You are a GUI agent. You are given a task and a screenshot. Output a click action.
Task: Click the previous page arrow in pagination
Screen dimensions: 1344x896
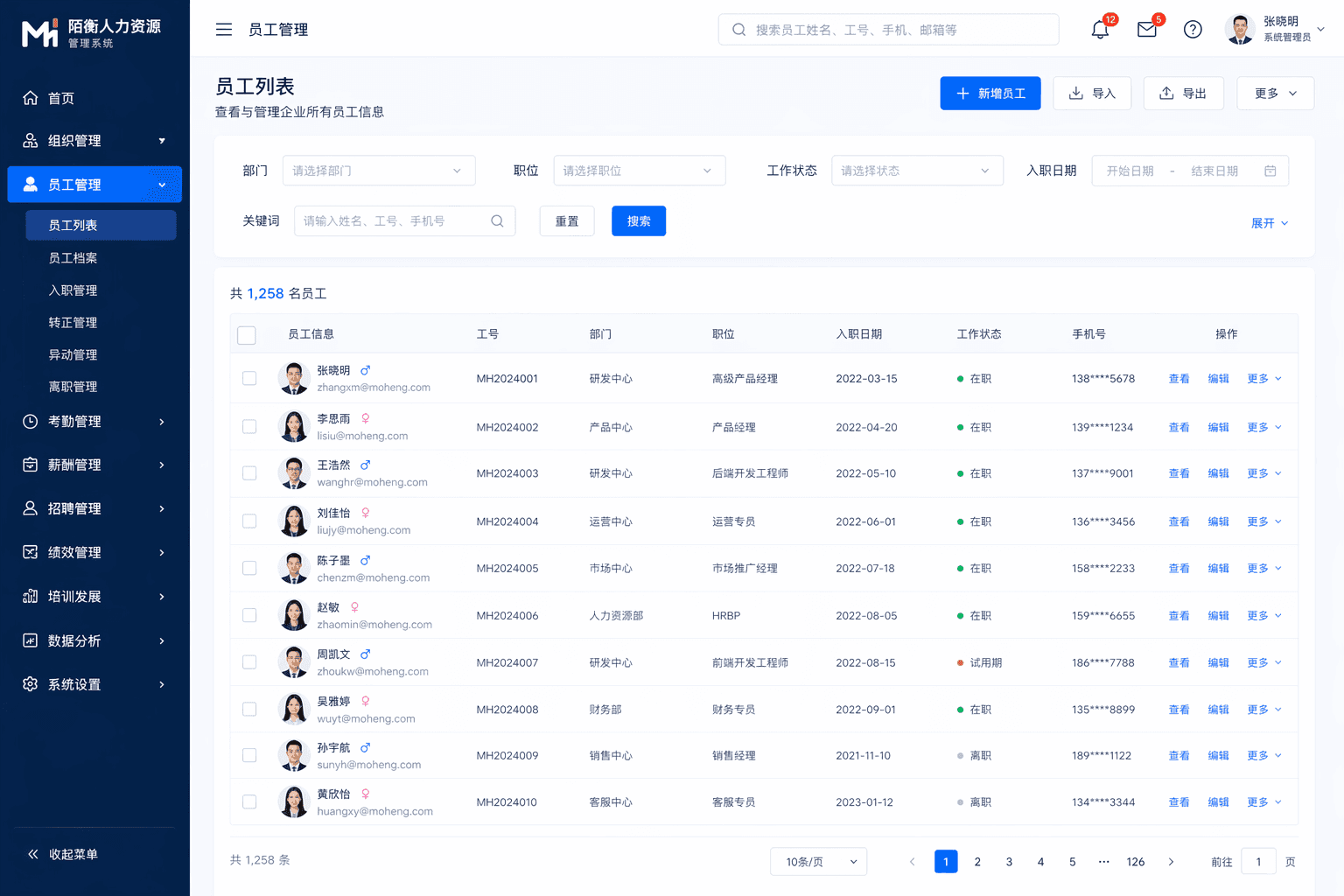[x=913, y=862]
